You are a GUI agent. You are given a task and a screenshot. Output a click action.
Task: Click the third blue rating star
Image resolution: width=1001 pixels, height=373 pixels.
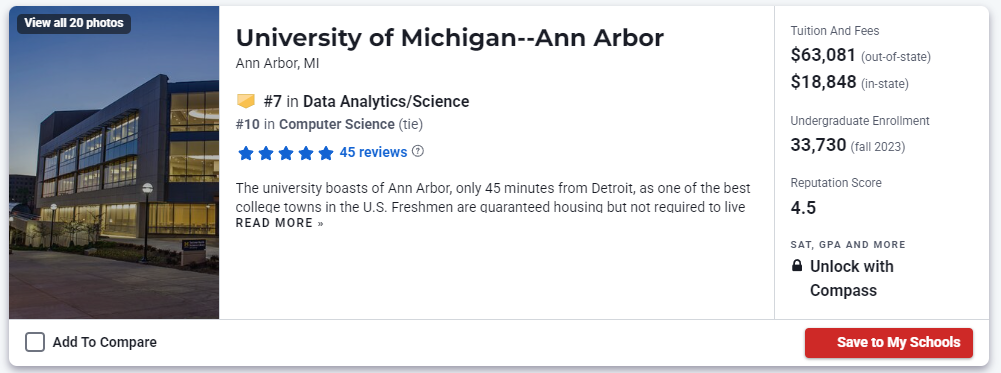tap(286, 153)
